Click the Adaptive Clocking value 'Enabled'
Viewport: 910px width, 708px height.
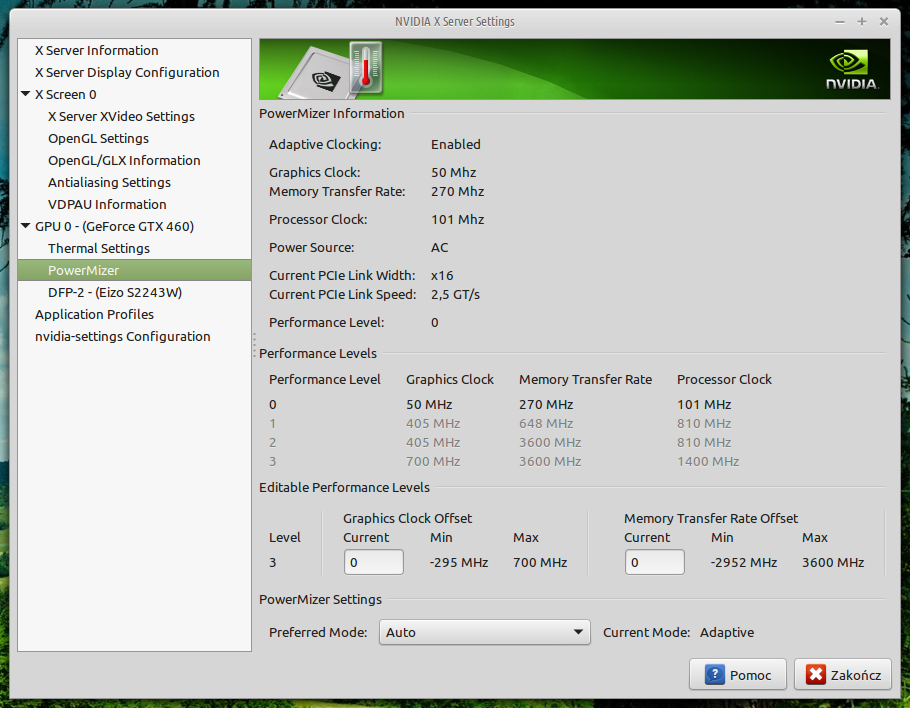(456, 145)
